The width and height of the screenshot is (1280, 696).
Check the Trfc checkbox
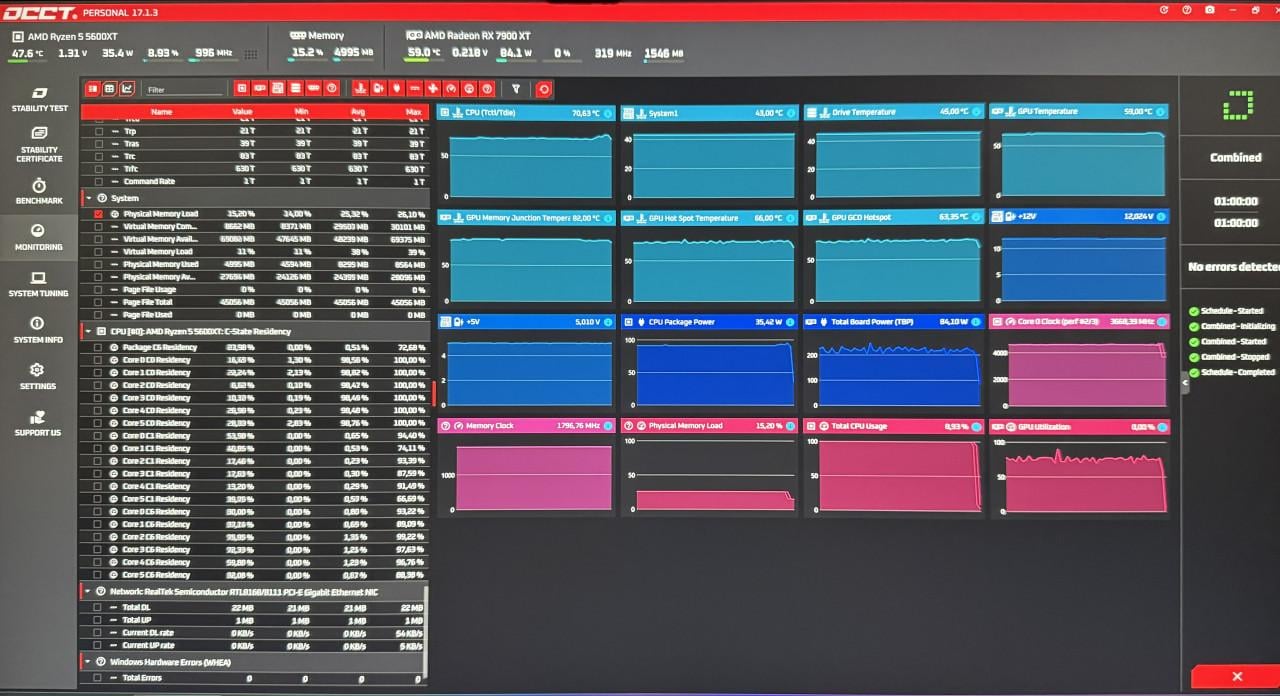pos(98,169)
